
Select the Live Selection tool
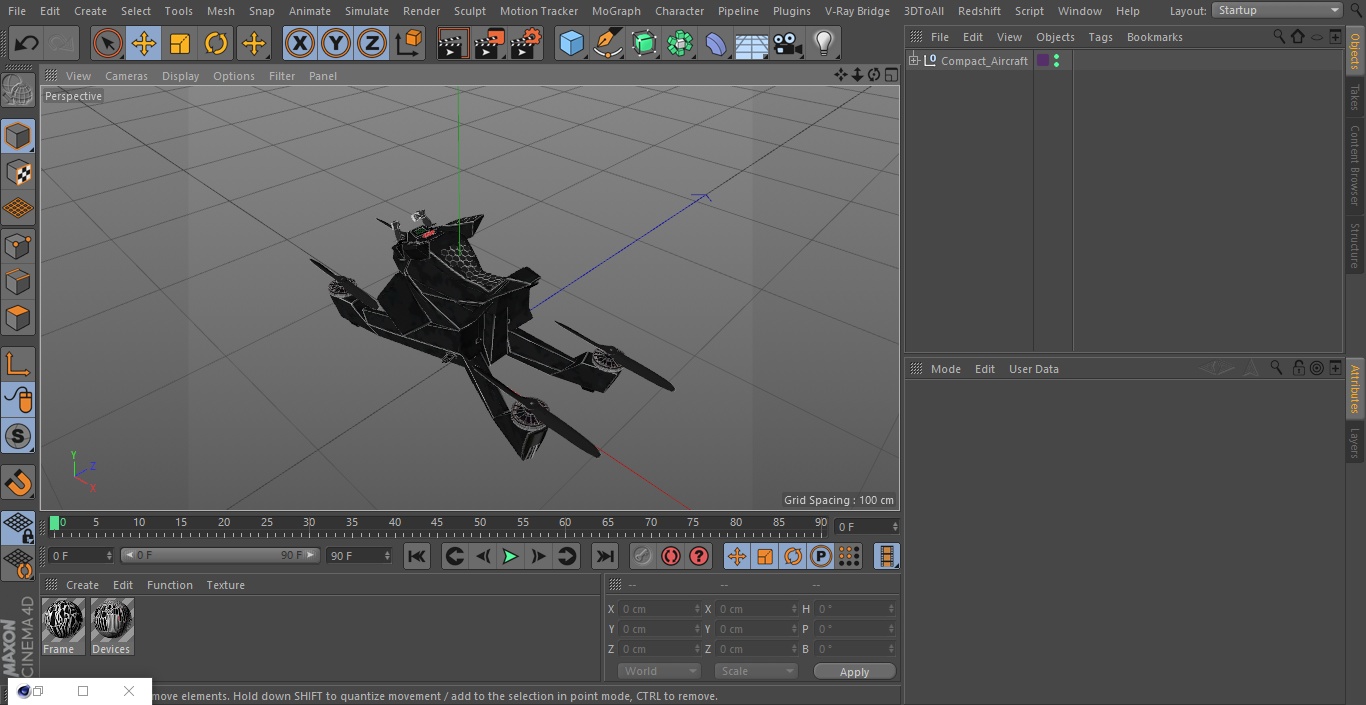click(107, 43)
